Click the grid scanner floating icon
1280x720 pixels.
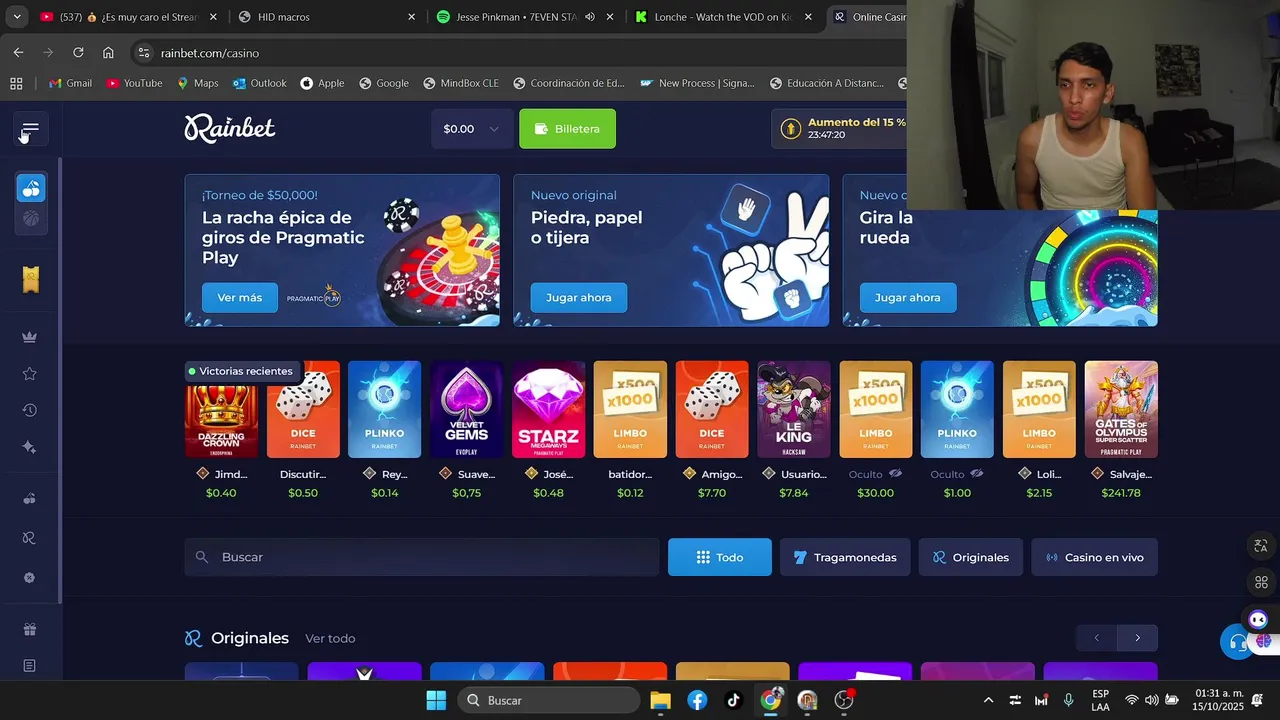point(1261,582)
